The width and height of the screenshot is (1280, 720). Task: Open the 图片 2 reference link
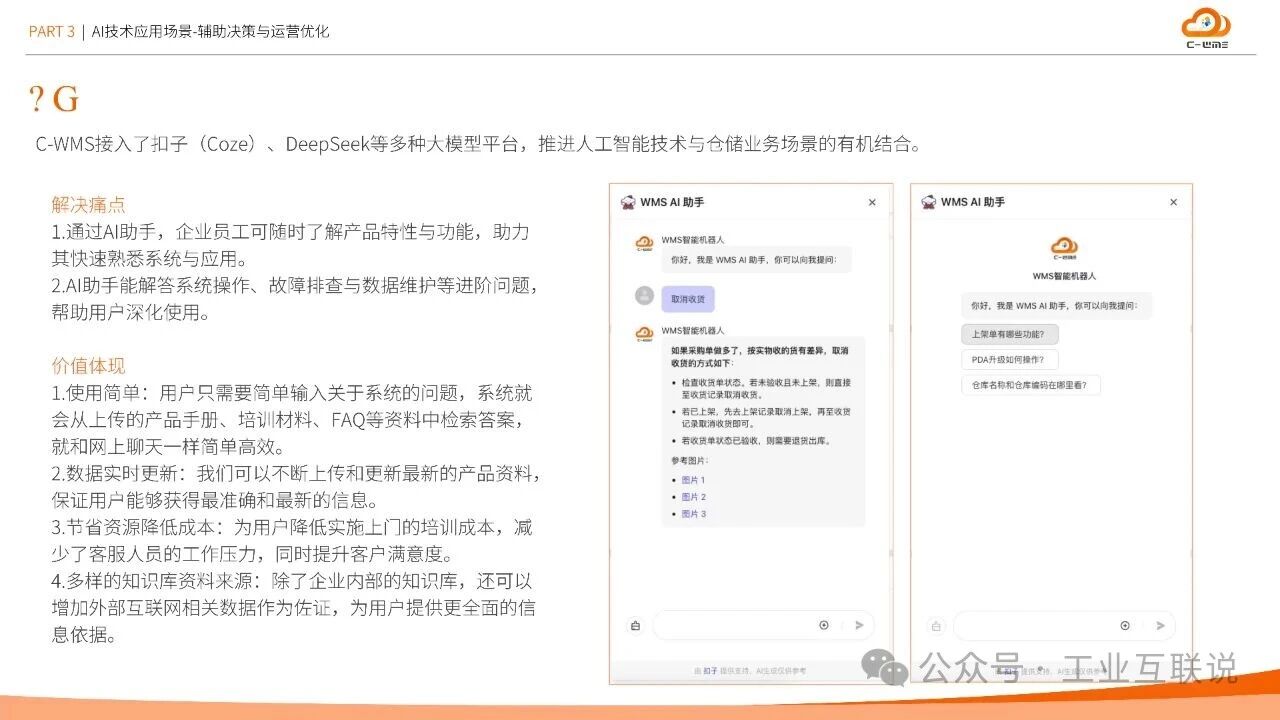pos(694,496)
